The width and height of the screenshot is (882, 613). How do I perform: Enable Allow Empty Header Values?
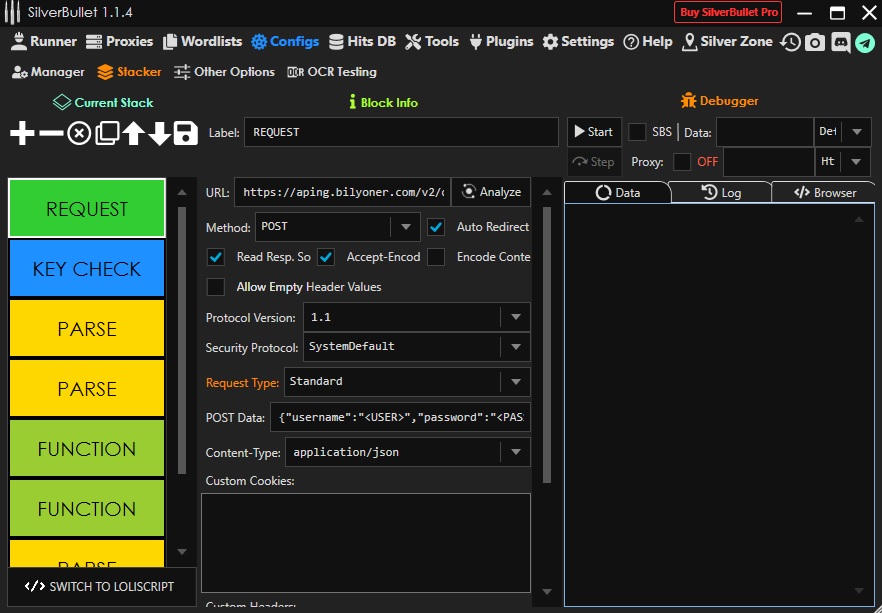(x=216, y=287)
